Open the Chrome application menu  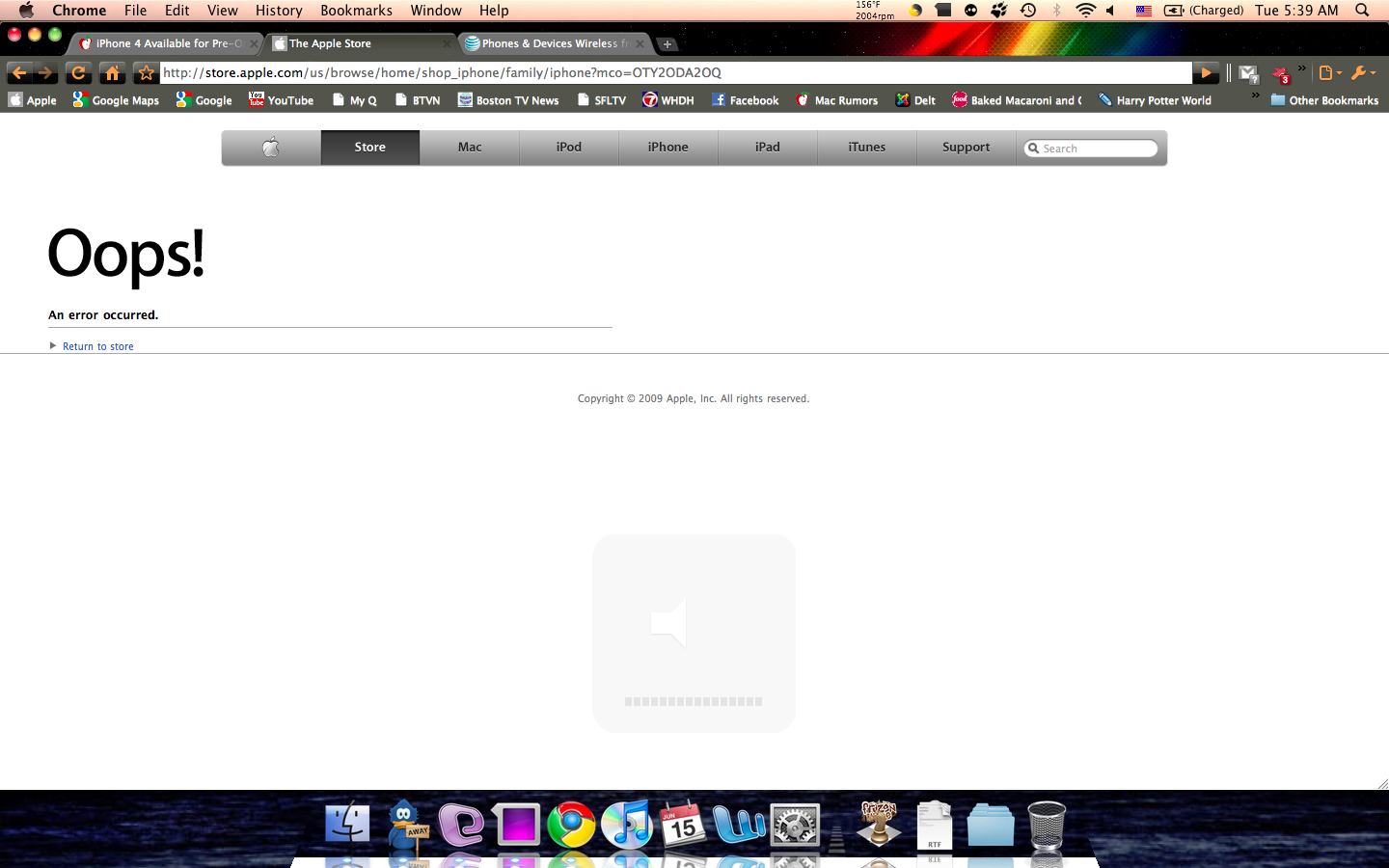coord(79,11)
